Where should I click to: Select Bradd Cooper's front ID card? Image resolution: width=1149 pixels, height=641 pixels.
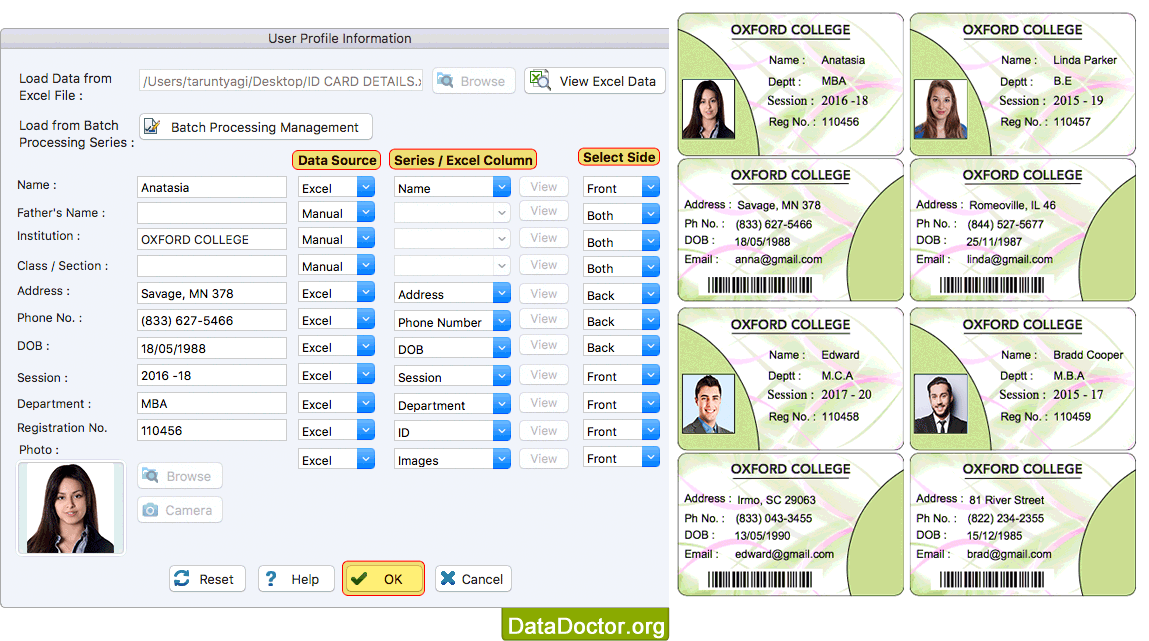pos(1022,379)
